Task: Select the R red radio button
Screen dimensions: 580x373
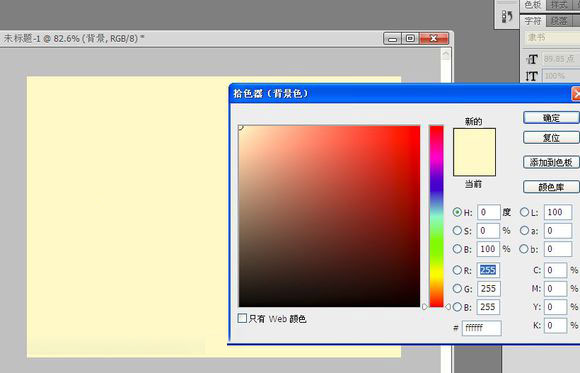Action: pos(457,270)
